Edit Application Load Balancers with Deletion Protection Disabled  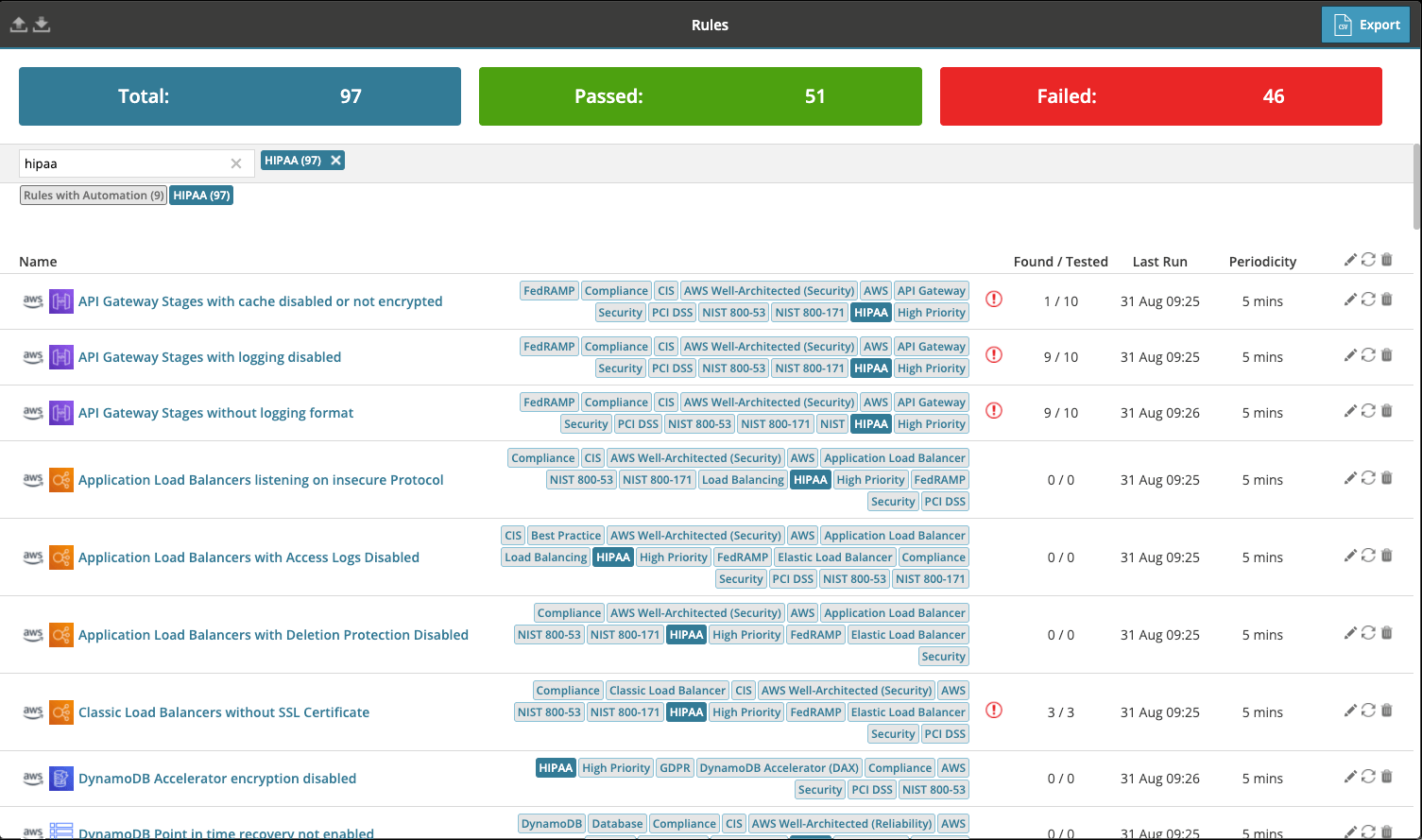pos(1350,633)
